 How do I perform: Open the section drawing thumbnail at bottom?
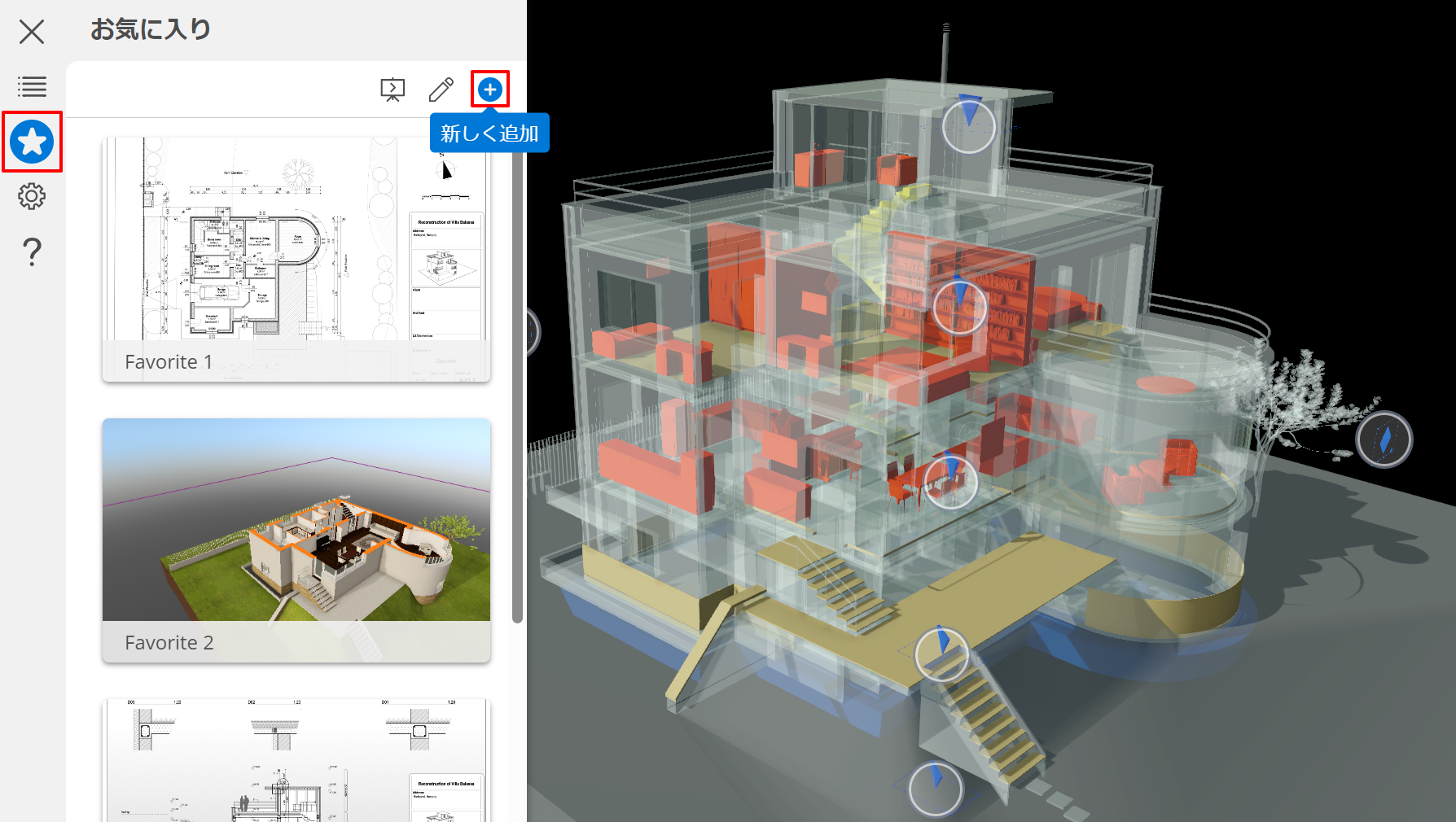296,760
